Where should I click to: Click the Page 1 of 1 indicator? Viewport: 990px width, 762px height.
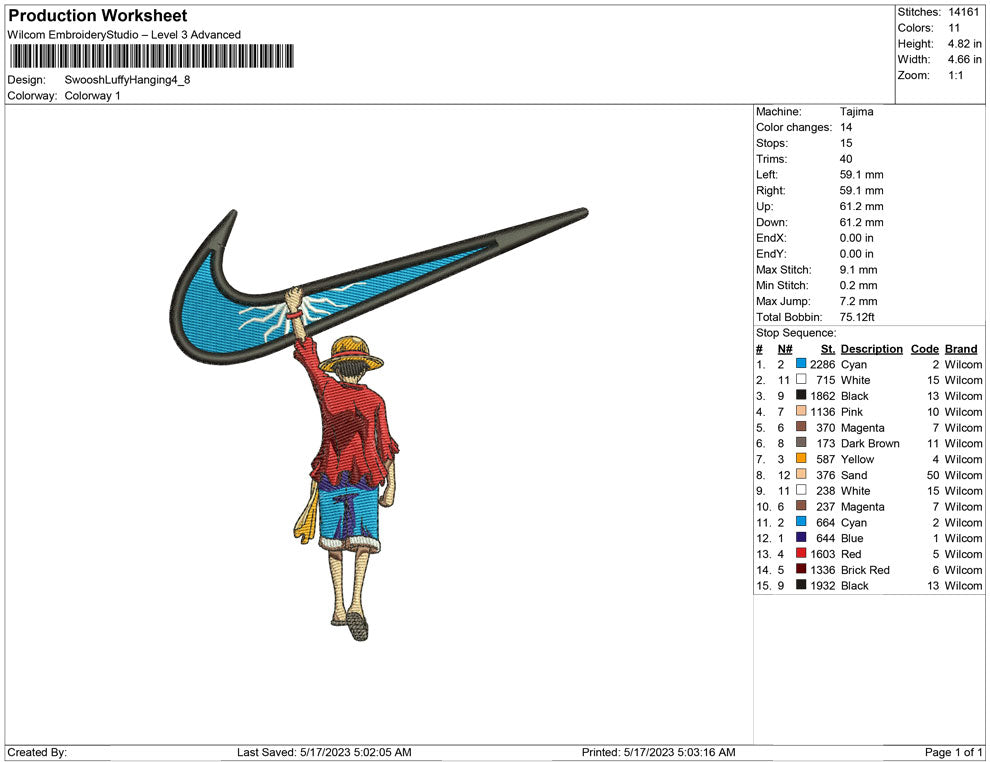(954, 752)
